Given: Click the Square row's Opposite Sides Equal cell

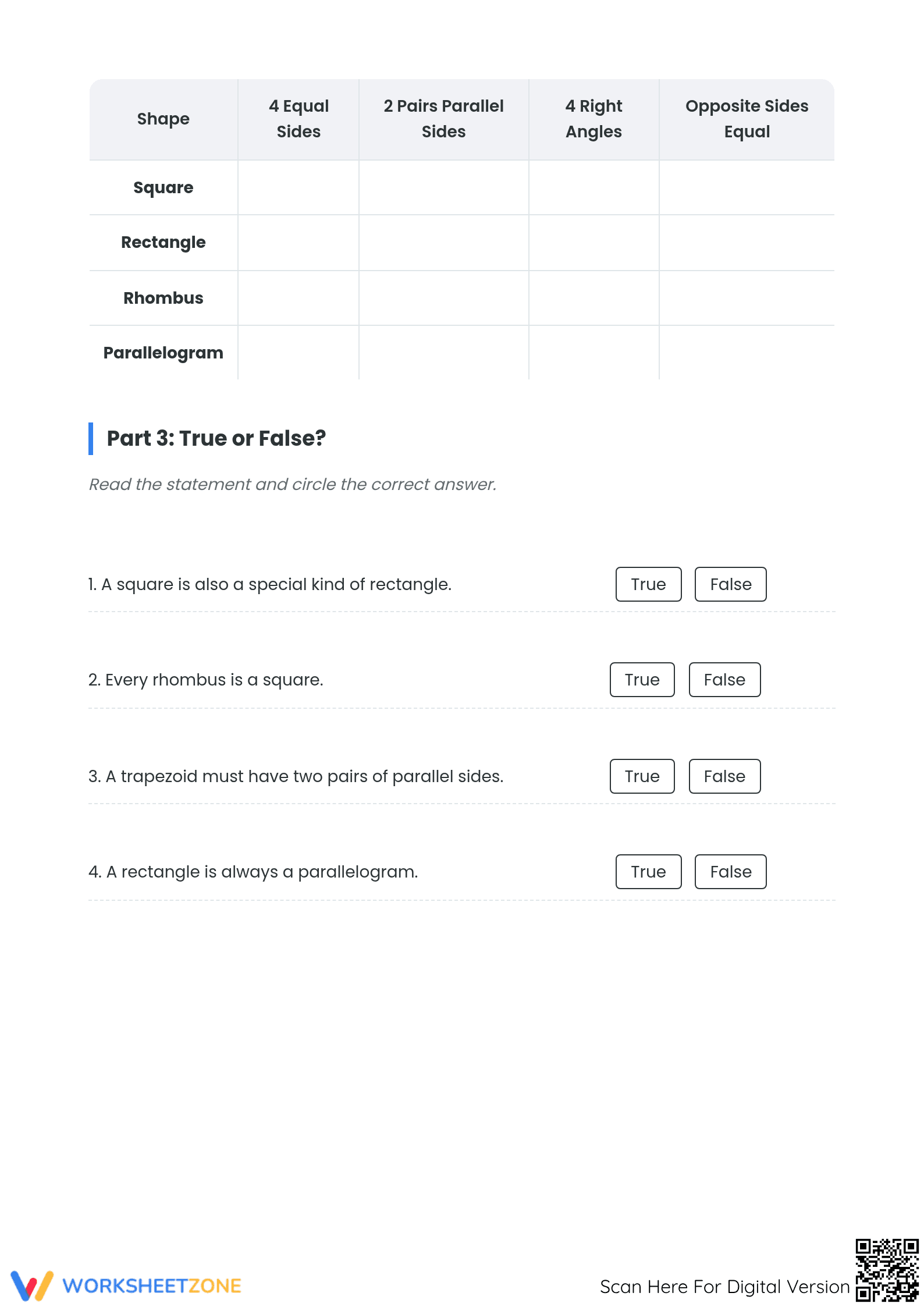Looking at the screenshot, I should click(x=747, y=187).
